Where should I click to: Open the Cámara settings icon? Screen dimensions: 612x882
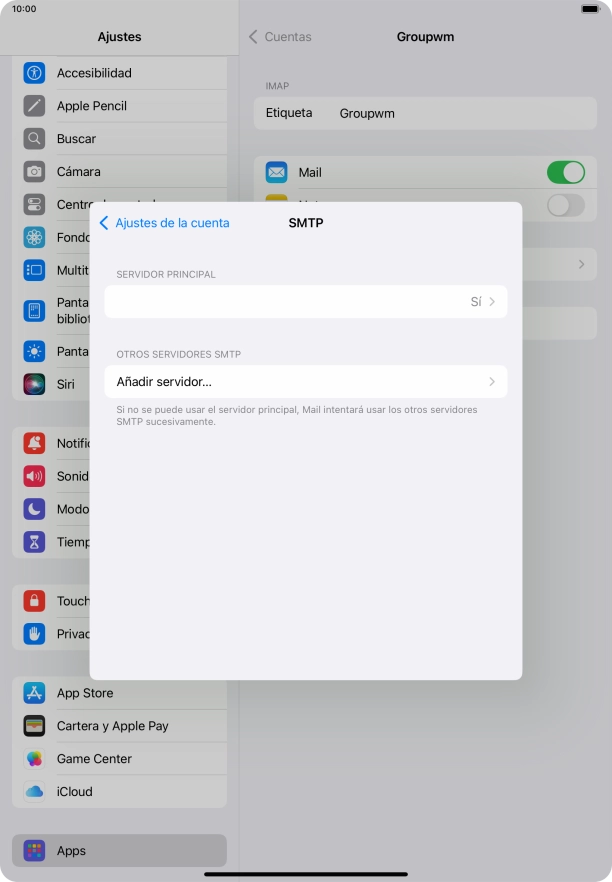coord(35,172)
